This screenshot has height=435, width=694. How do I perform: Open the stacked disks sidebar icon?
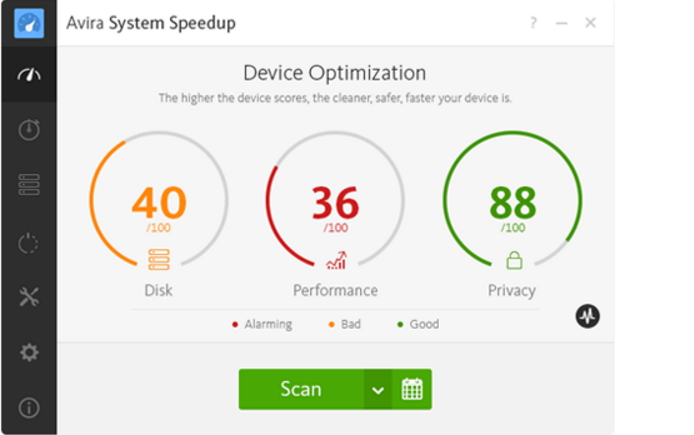pos(29,185)
